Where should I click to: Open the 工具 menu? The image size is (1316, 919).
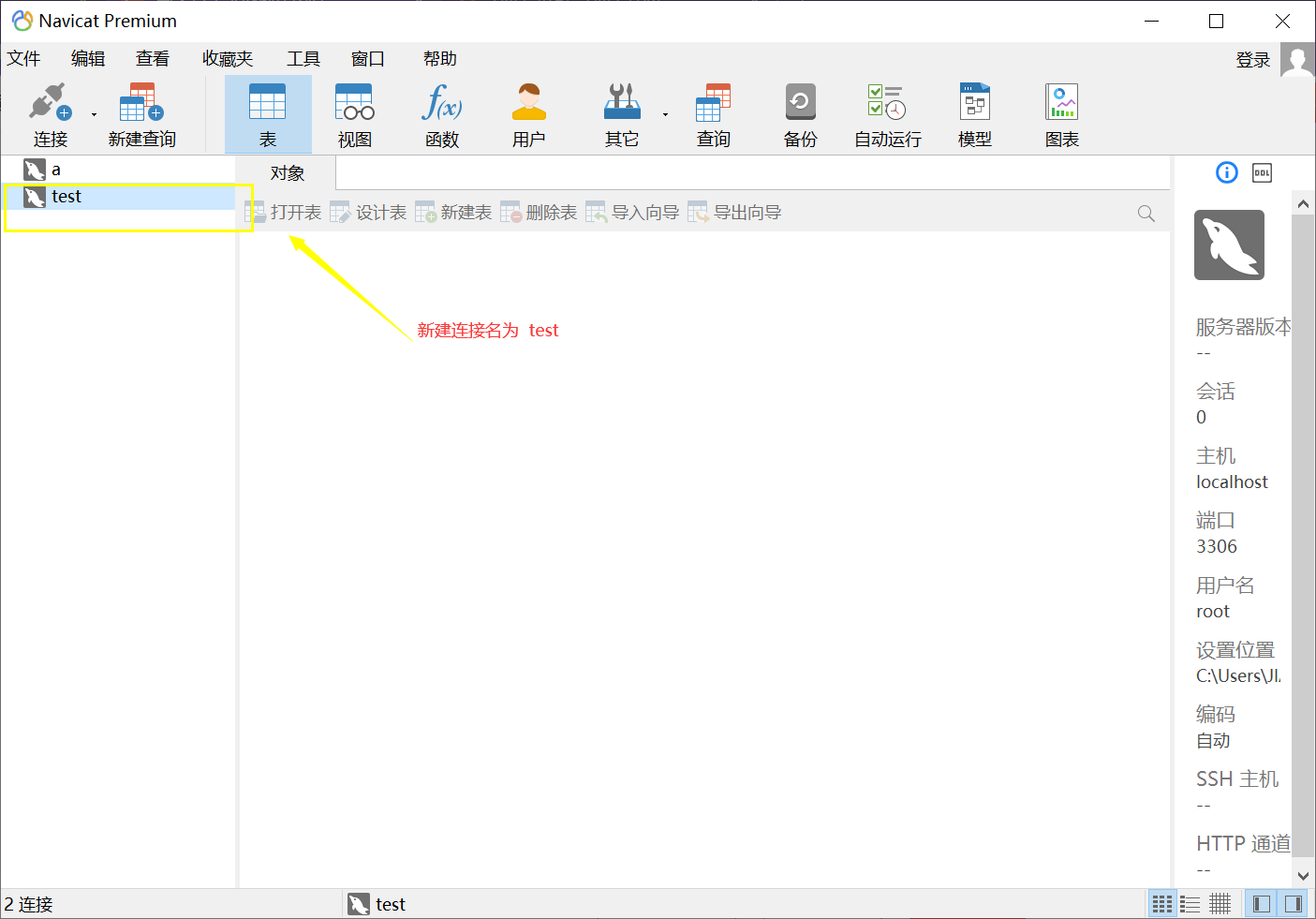click(303, 59)
